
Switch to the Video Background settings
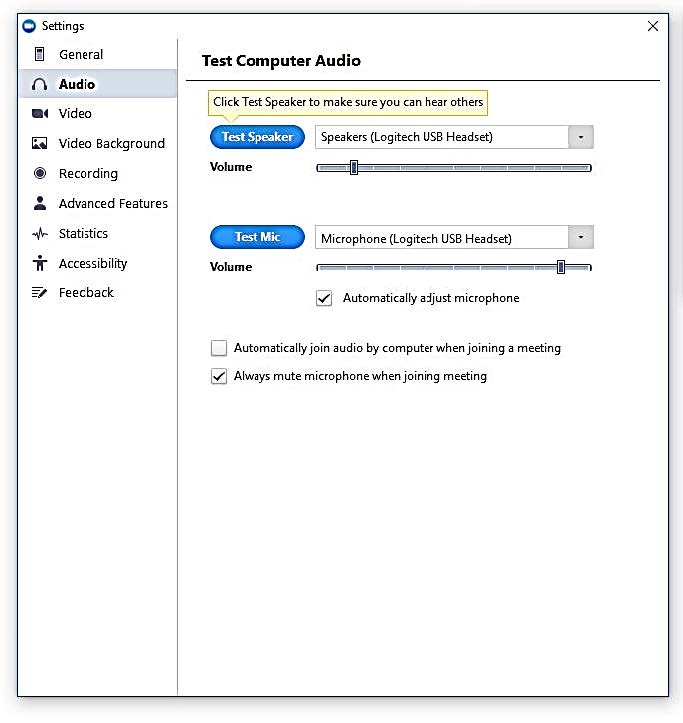(x=111, y=144)
